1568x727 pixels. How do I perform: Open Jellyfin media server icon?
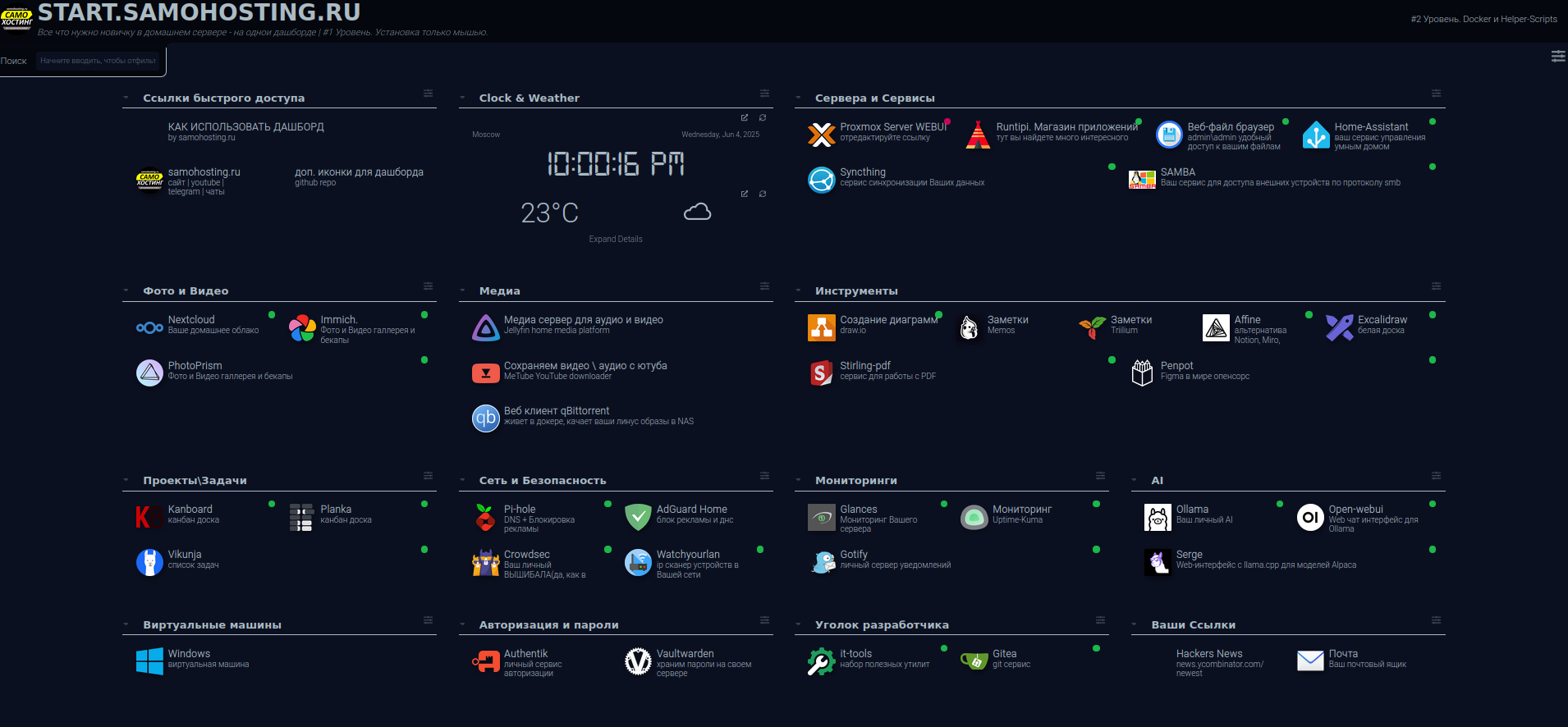tap(486, 327)
